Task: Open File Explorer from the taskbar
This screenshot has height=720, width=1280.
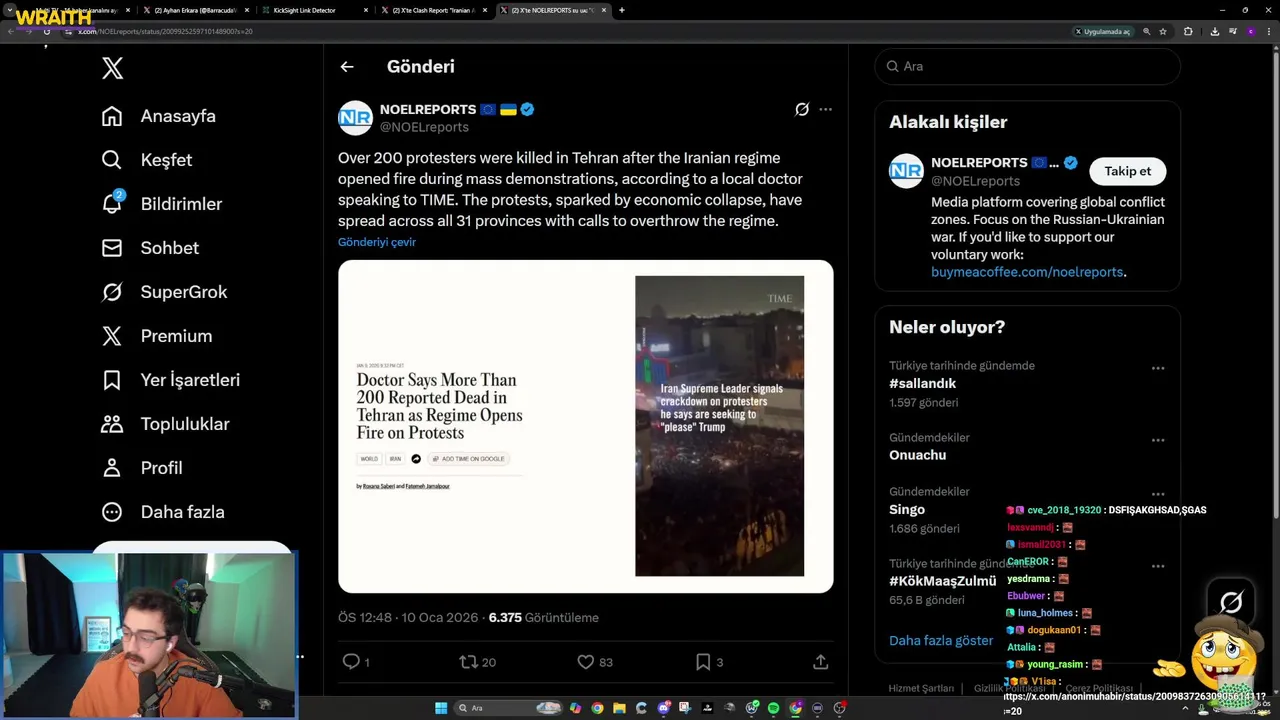Action: tap(619, 708)
